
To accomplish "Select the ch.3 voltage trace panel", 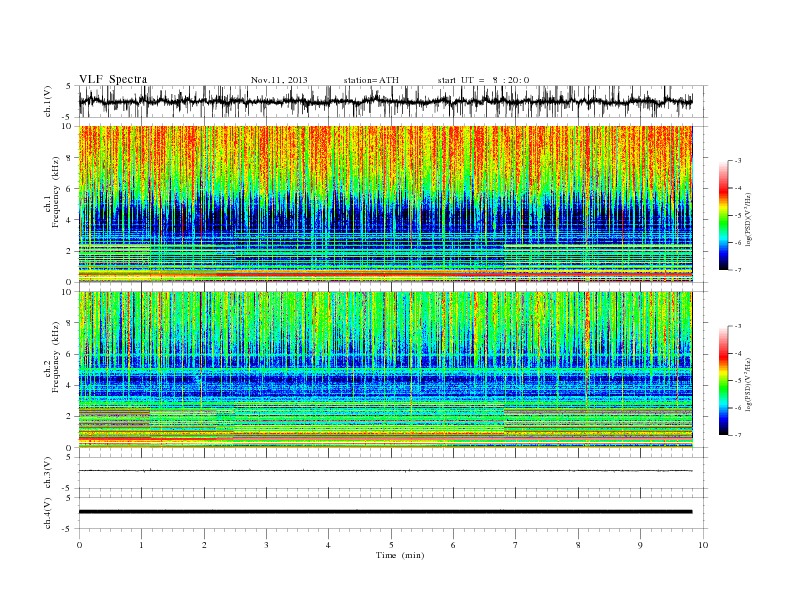I will [393, 473].
